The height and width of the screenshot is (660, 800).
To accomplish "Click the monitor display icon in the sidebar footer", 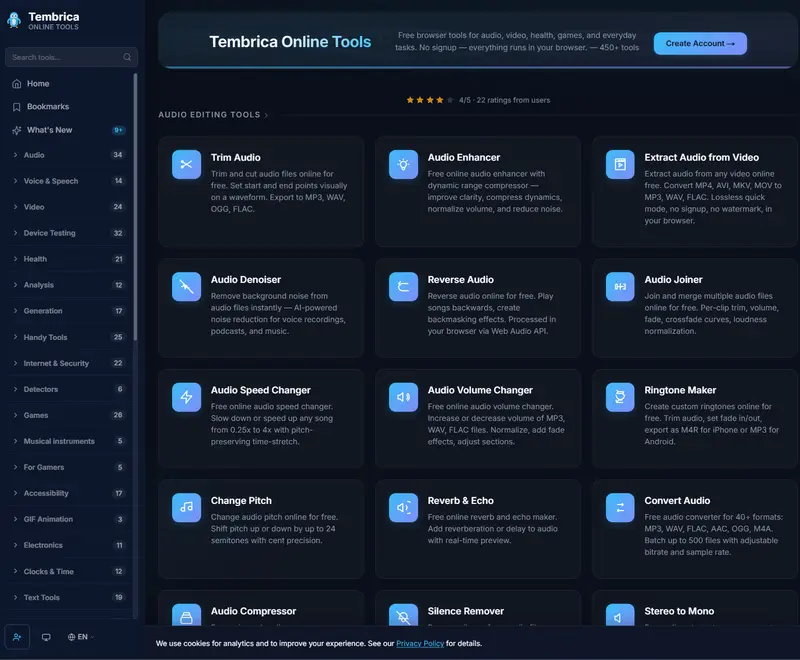I will [46, 637].
